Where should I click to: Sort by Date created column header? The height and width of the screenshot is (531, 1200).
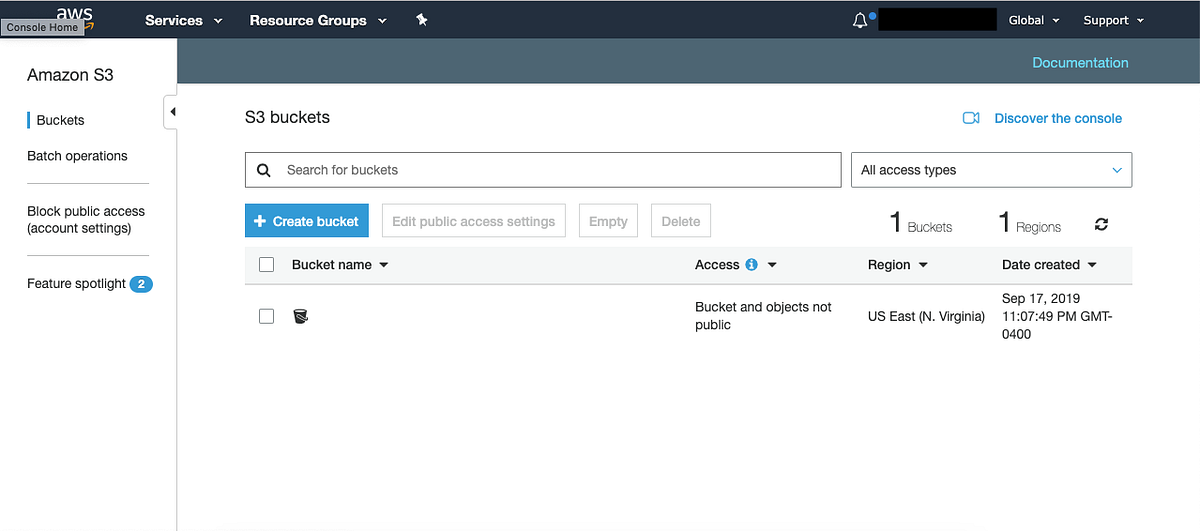(x=1049, y=265)
